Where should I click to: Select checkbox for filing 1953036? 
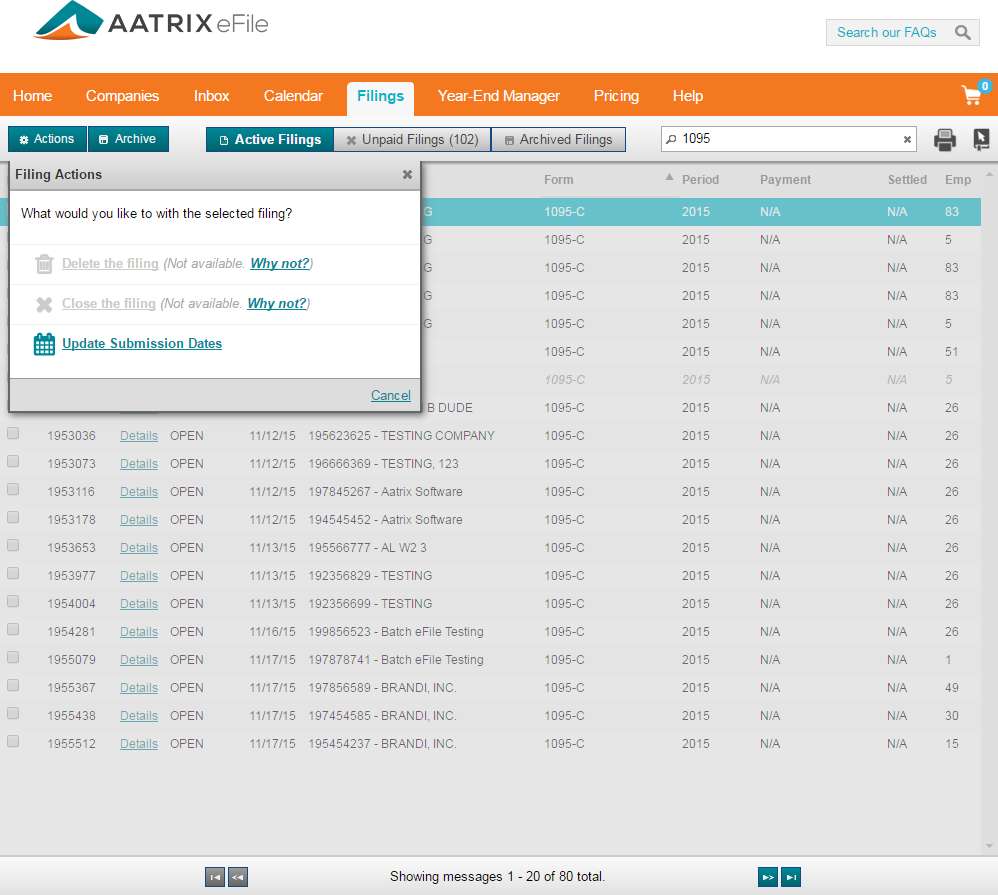click(x=13, y=434)
